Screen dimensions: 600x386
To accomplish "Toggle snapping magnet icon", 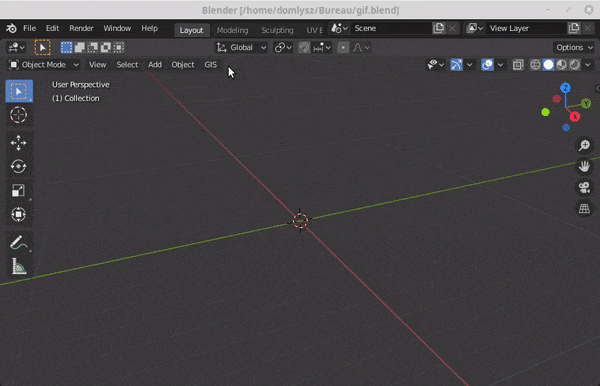I will [304, 47].
